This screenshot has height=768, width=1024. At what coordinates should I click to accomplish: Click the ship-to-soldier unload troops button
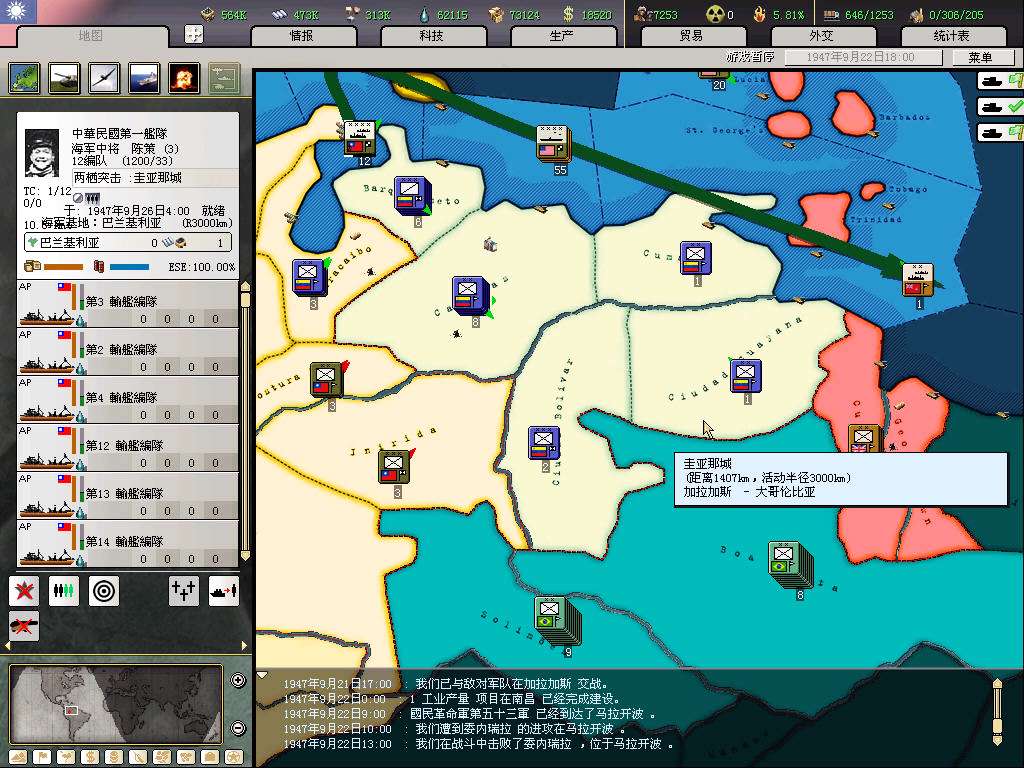pyautogui.click(x=224, y=591)
